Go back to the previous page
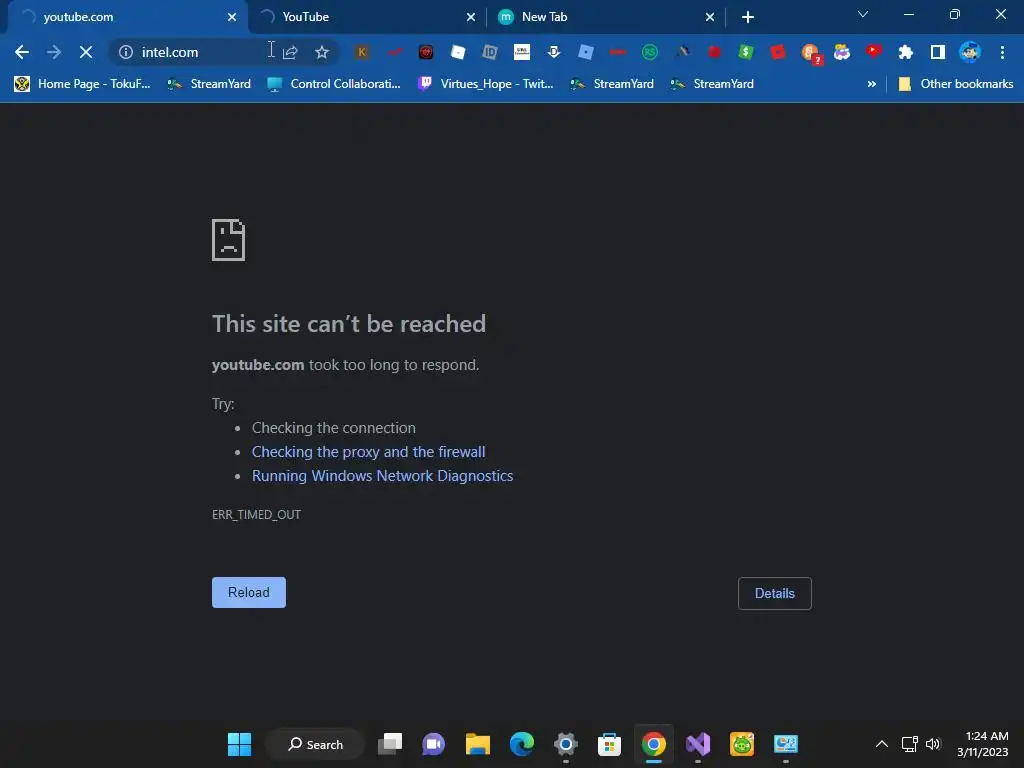 (22, 52)
